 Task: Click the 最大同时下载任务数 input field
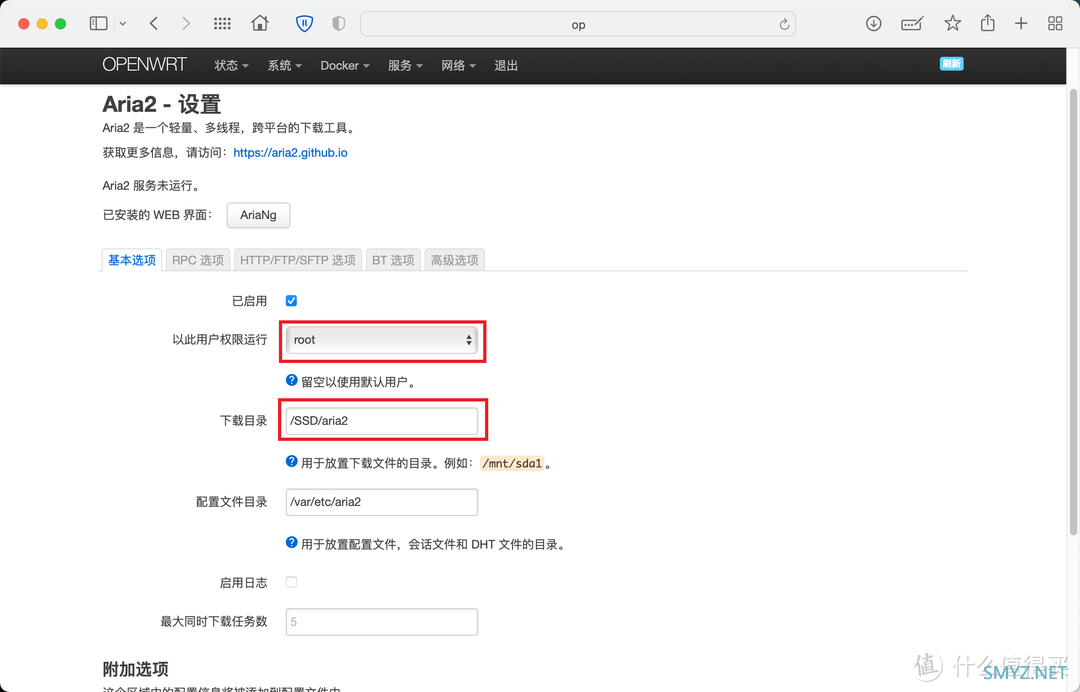(x=382, y=622)
